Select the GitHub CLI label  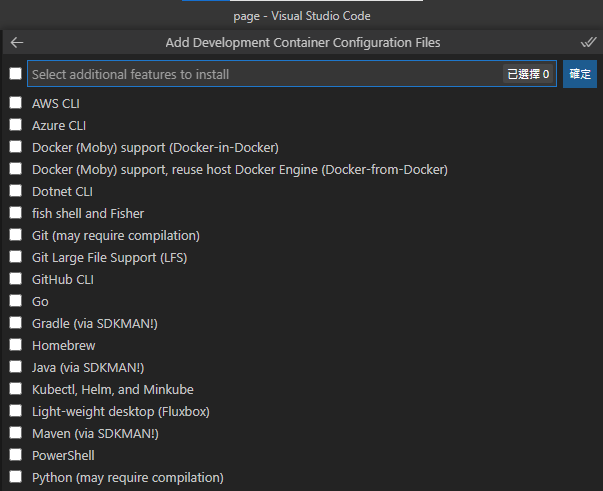click(x=63, y=280)
